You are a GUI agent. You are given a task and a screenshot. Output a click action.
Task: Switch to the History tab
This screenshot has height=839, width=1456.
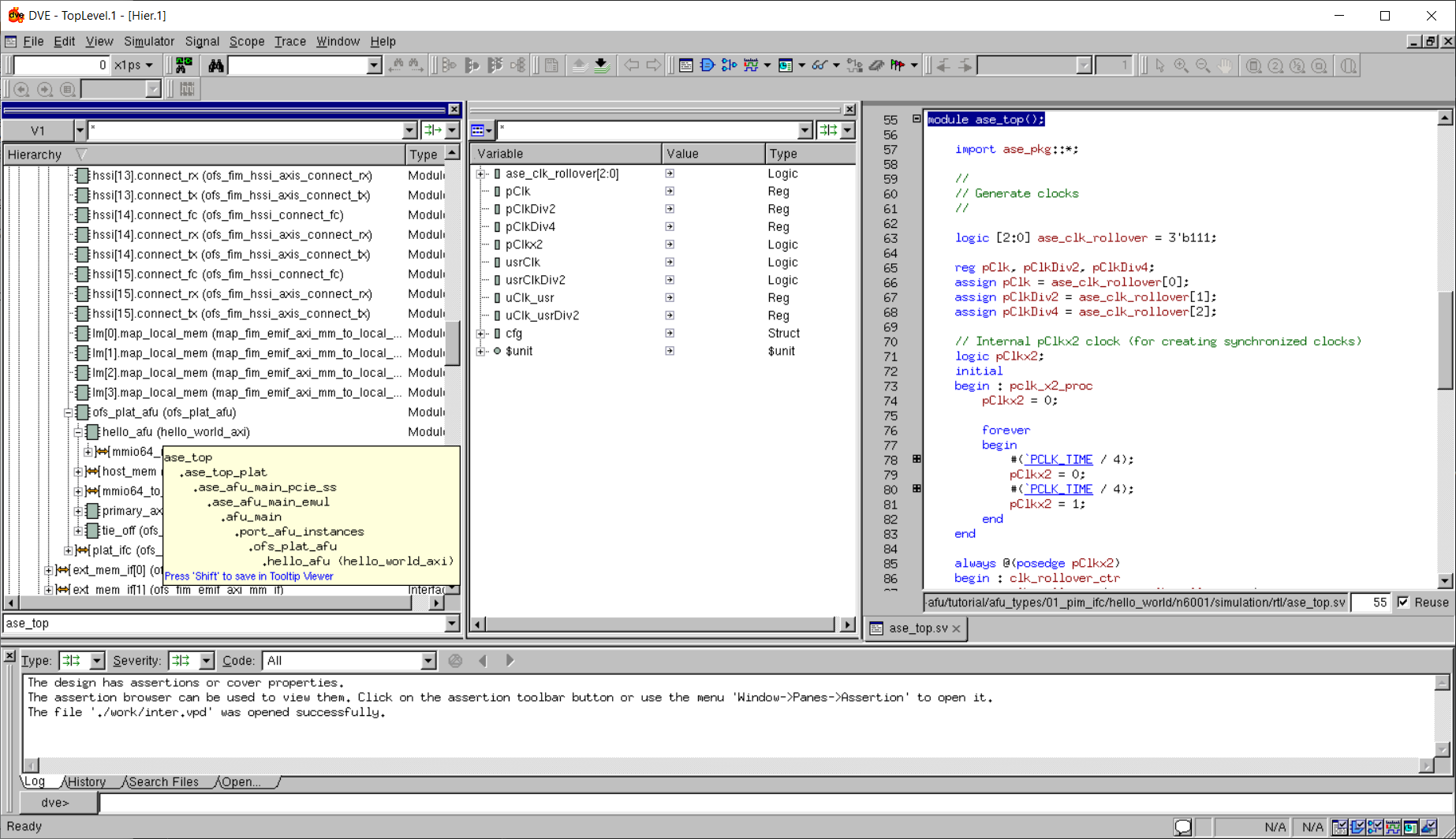click(87, 781)
